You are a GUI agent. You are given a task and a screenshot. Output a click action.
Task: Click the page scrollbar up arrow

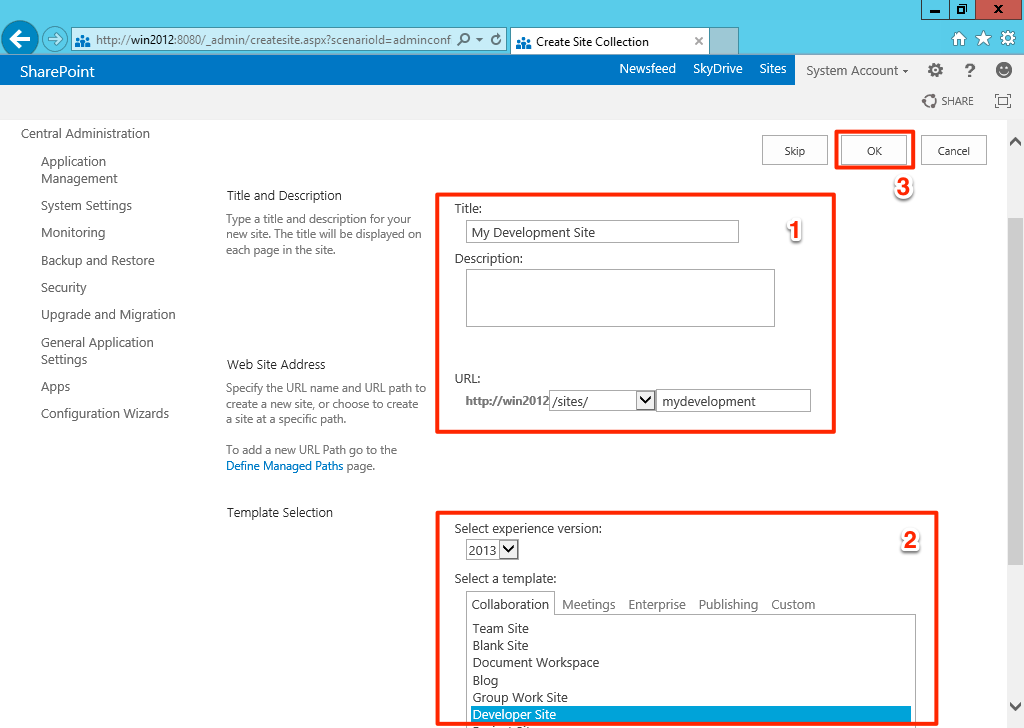tap(1016, 141)
